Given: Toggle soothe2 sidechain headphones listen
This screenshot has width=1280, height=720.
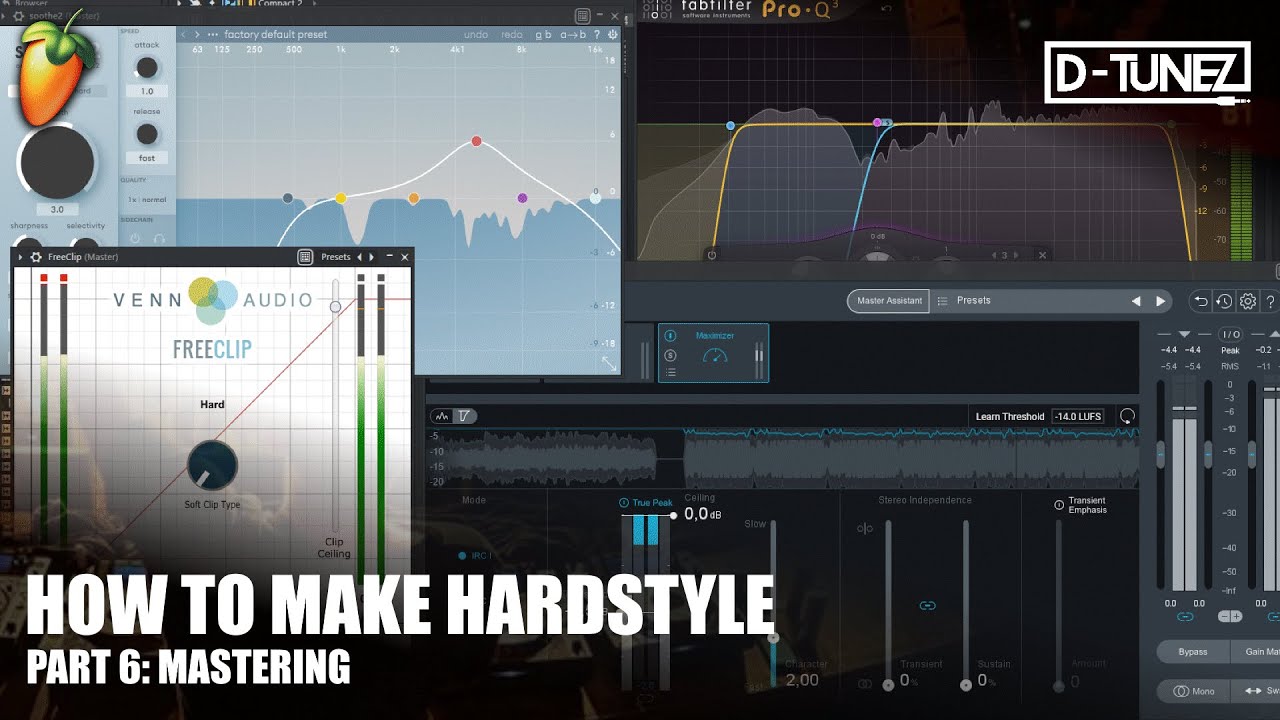Looking at the screenshot, I should pyautogui.click(x=157, y=239).
